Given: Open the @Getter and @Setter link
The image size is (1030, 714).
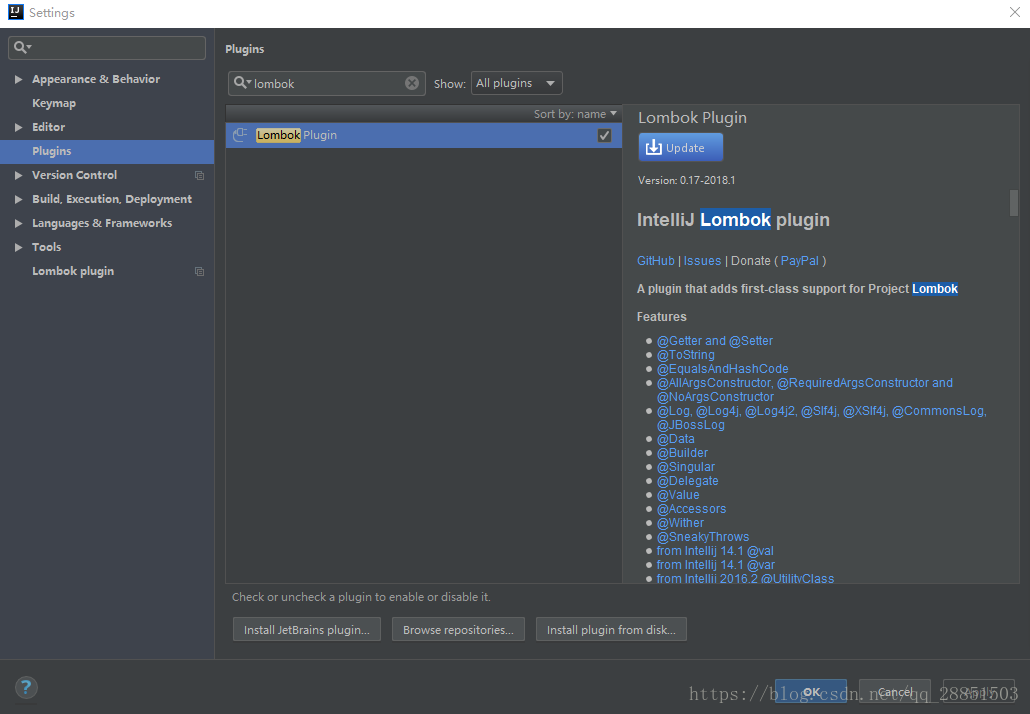Looking at the screenshot, I should point(715,341).
